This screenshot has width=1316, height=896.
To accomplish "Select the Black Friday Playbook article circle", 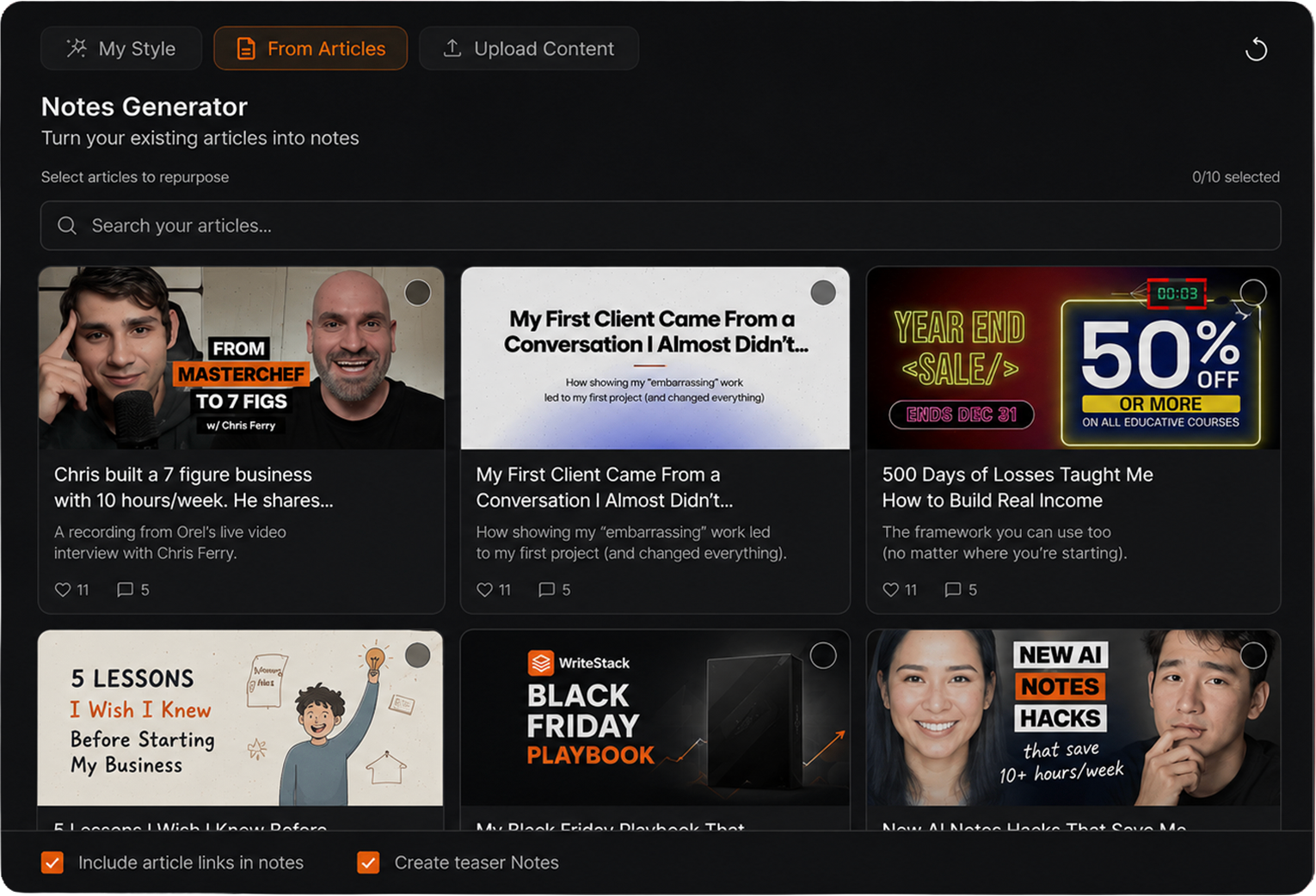I will pyautogui.click(x=823, y=655).
